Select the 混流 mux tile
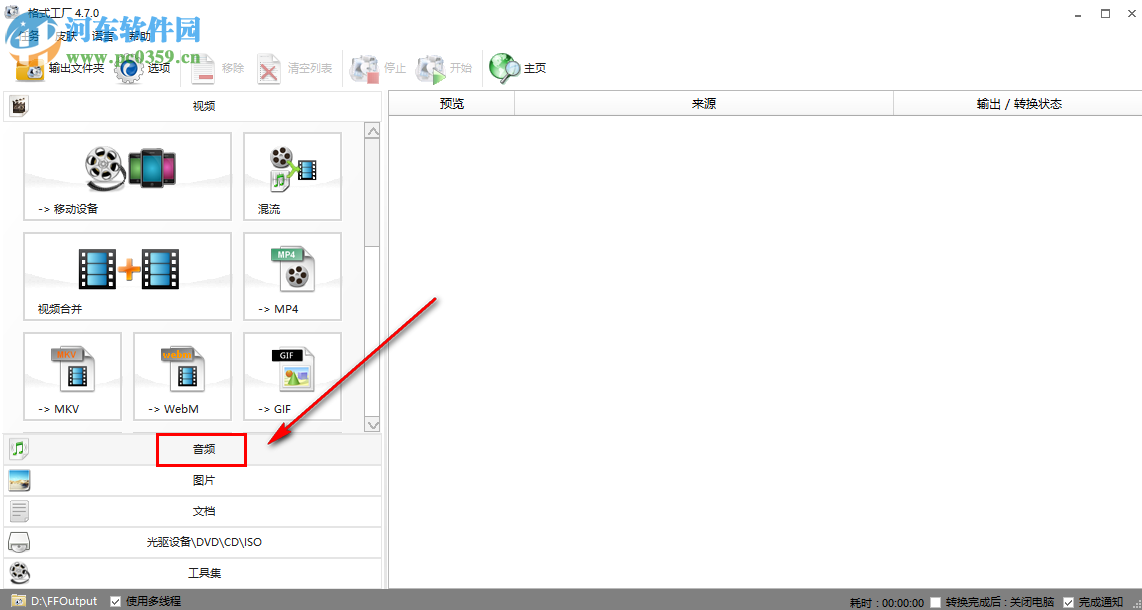The width and height of the screenshot is (1142, 610). 292,176
